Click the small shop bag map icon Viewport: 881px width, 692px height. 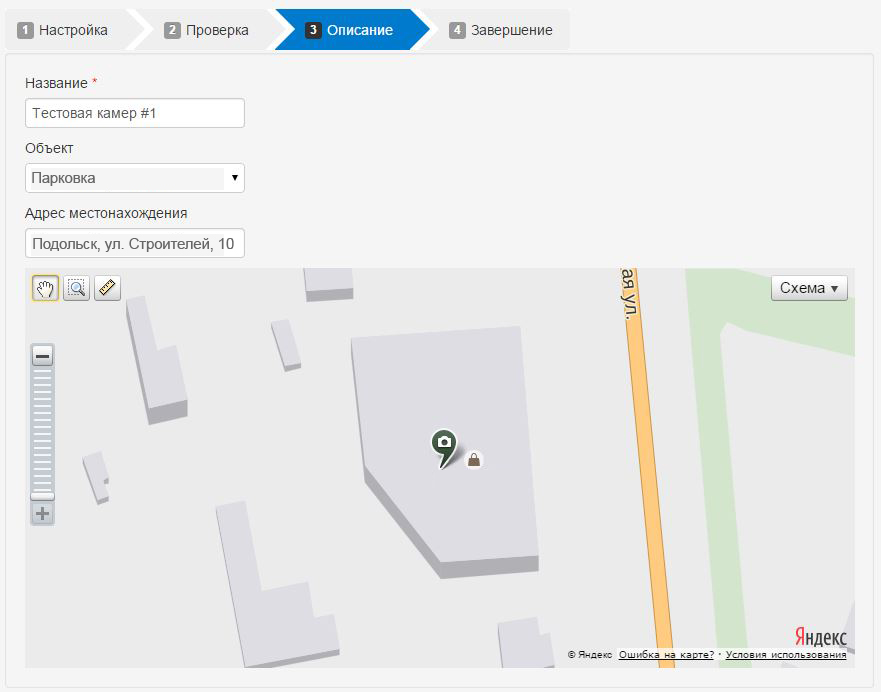click(474, 459)
